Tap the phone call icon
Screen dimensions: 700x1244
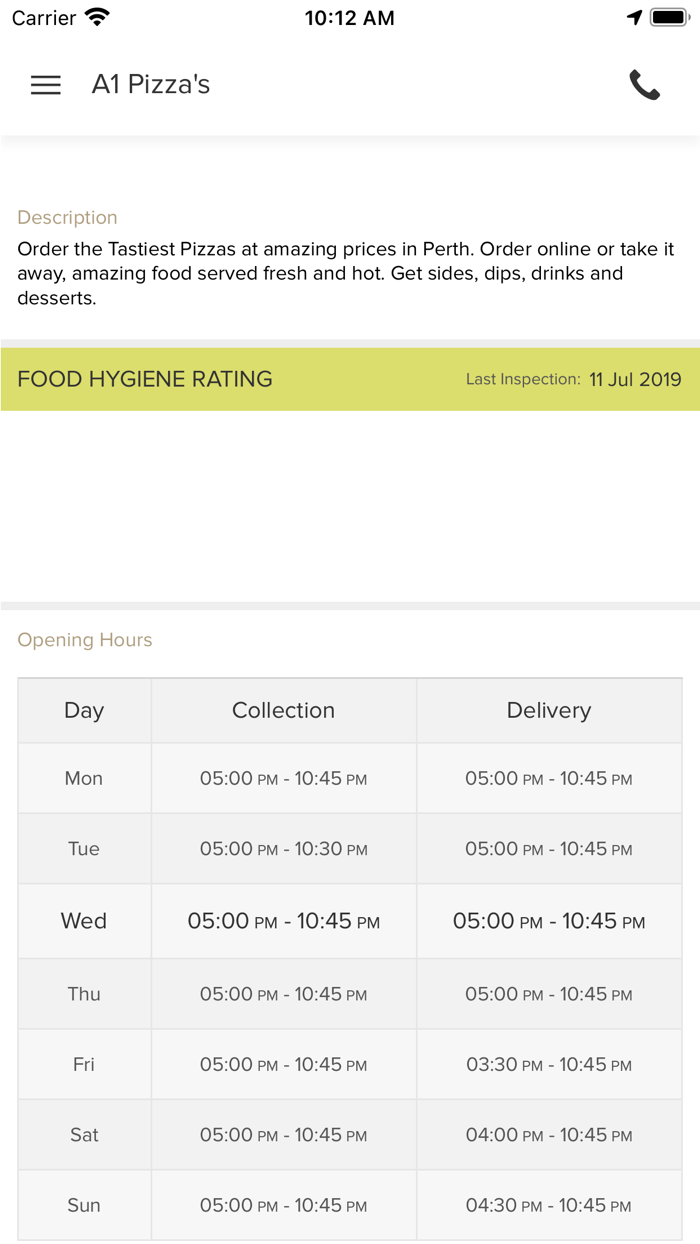point(645,85)
